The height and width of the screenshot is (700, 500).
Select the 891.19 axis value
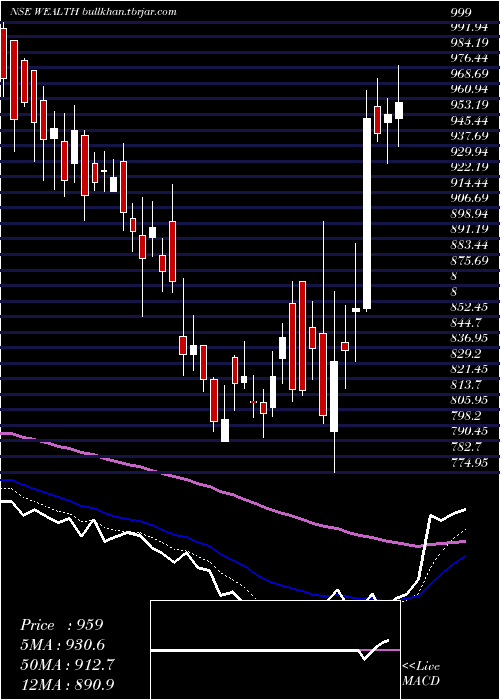(469, 229)
